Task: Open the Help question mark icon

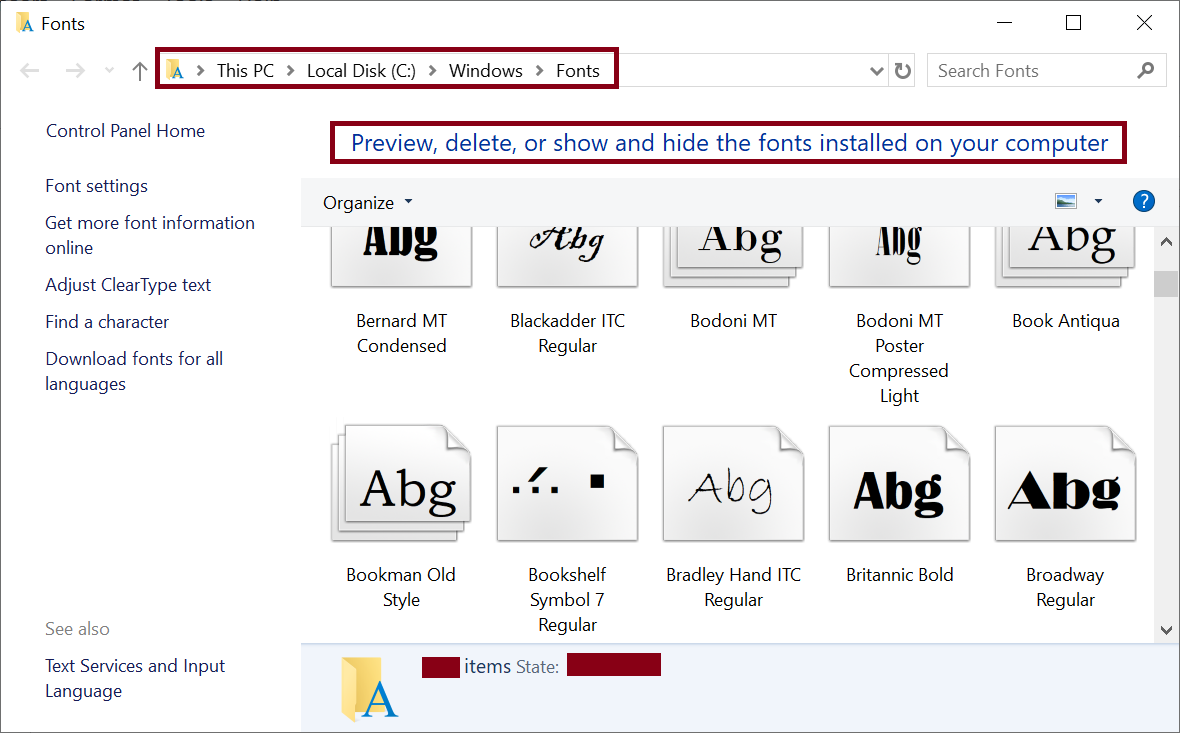Action: (x=1143, y=201)
